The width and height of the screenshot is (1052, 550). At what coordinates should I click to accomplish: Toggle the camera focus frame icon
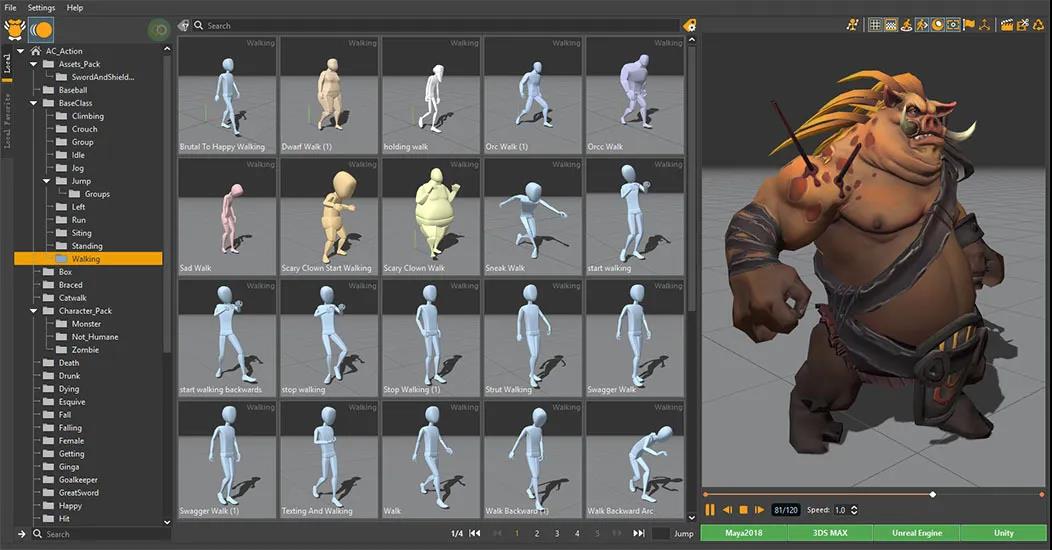(953, 25)
